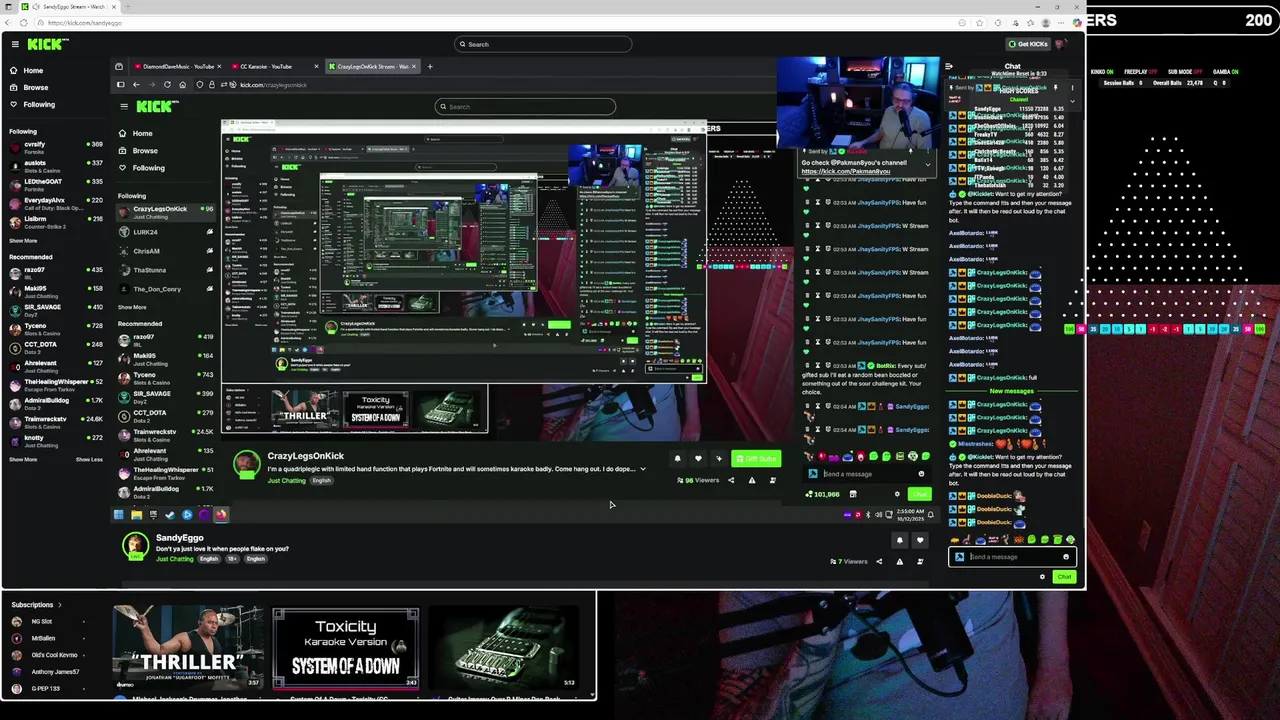Open auslots channel in outer sidebar
Screen dimensions: 1280x720
tap(56, 164)
